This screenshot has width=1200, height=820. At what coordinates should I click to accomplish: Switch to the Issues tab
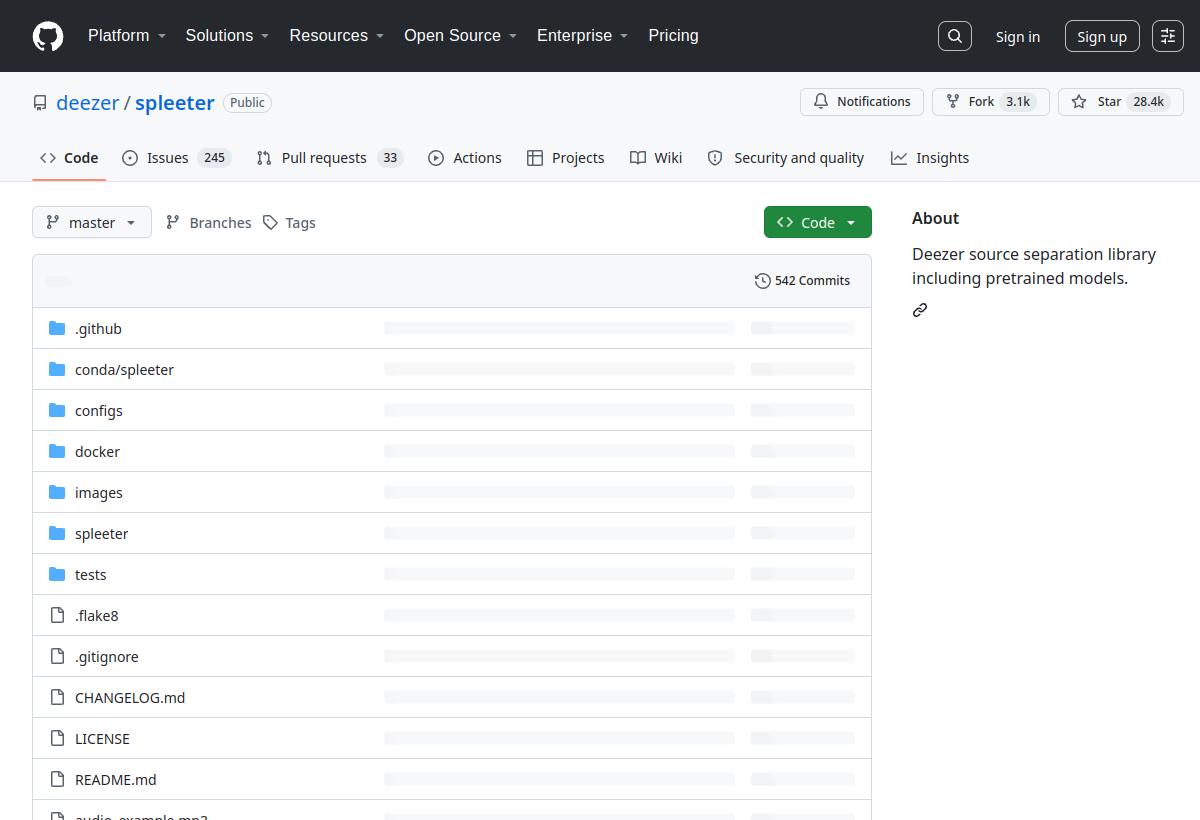click(x=177, y=158)
